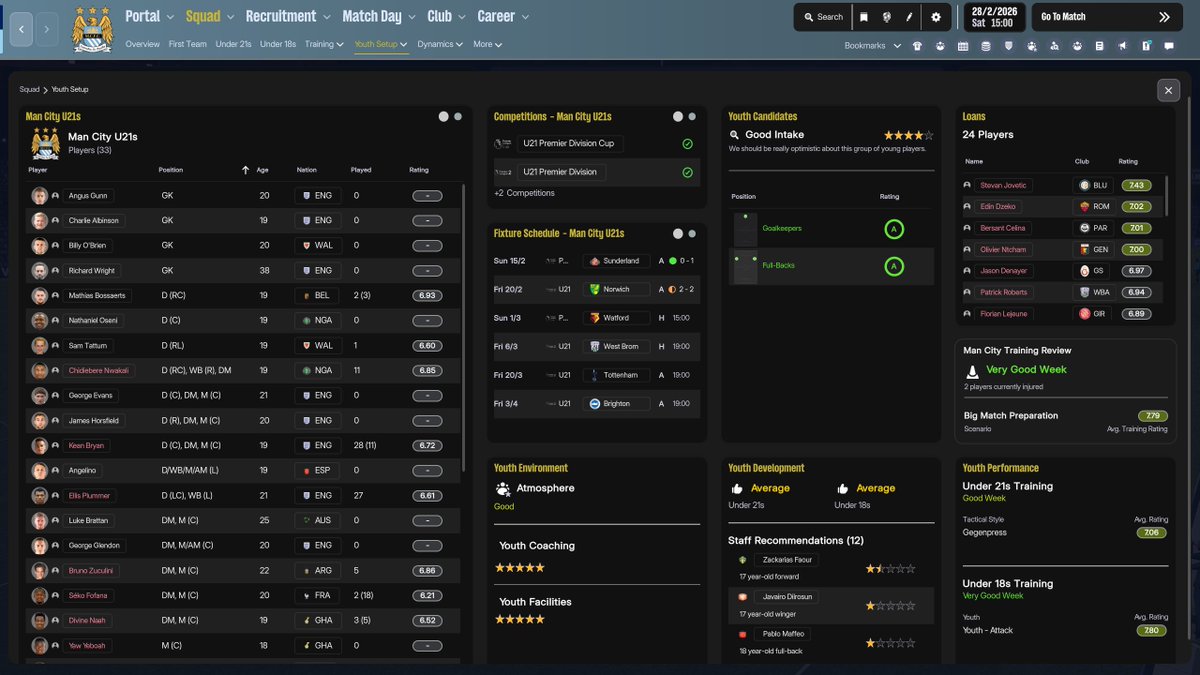Expand the Bookmarks chevron

point(897,46)
